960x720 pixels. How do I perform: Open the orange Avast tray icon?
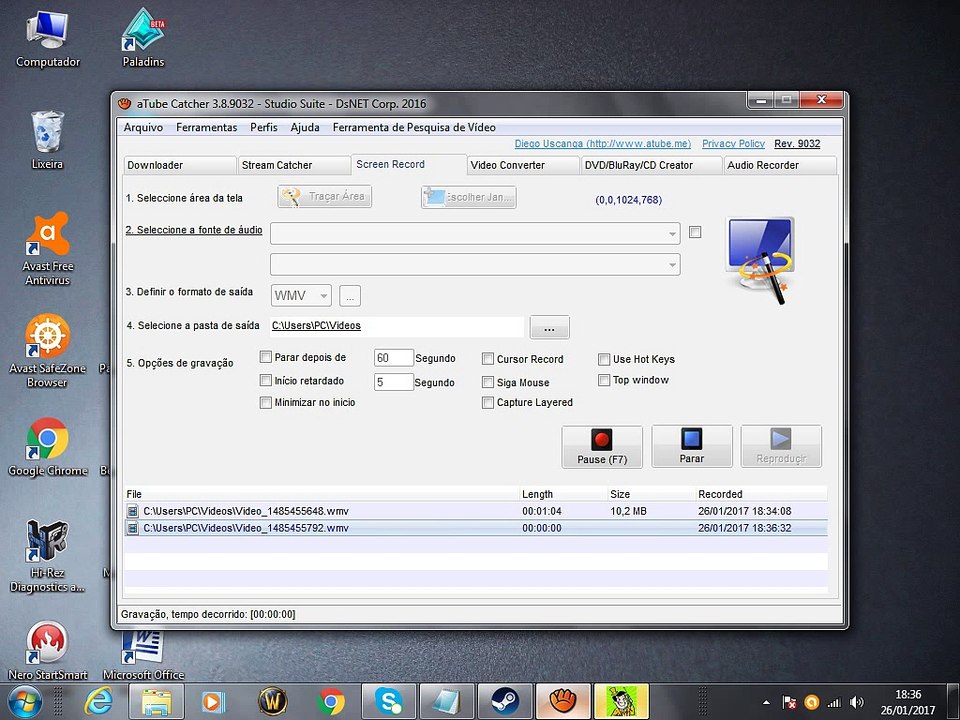812,703
